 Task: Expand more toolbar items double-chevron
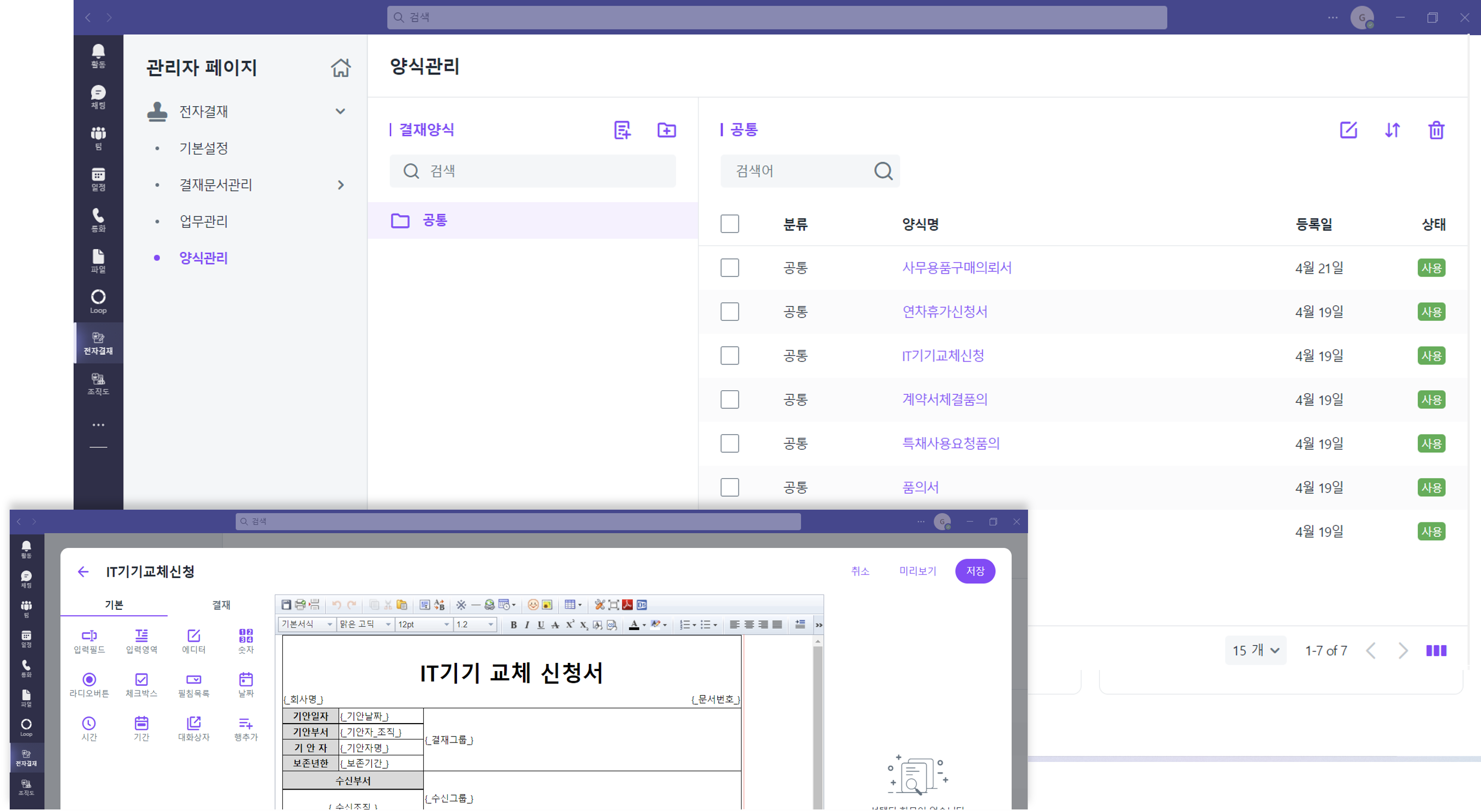(x=819, y=625)
